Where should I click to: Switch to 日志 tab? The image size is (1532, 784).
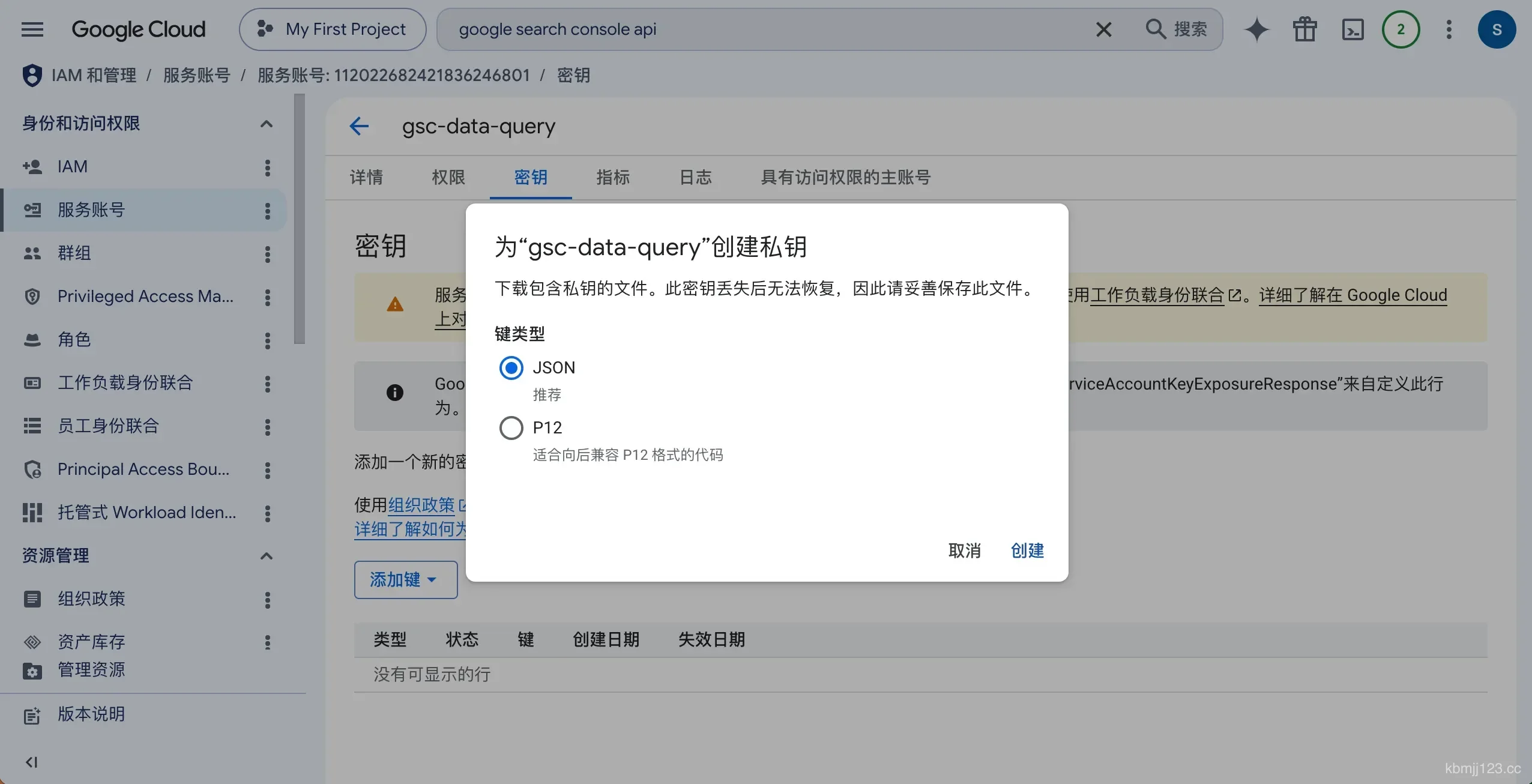(695, 177)
